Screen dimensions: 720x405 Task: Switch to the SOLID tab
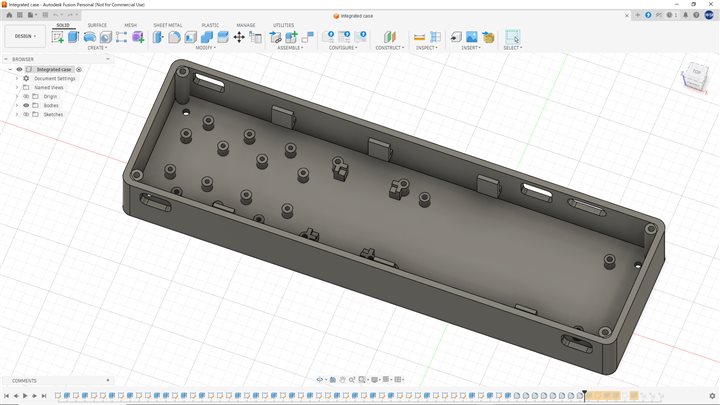coord(63,25)
